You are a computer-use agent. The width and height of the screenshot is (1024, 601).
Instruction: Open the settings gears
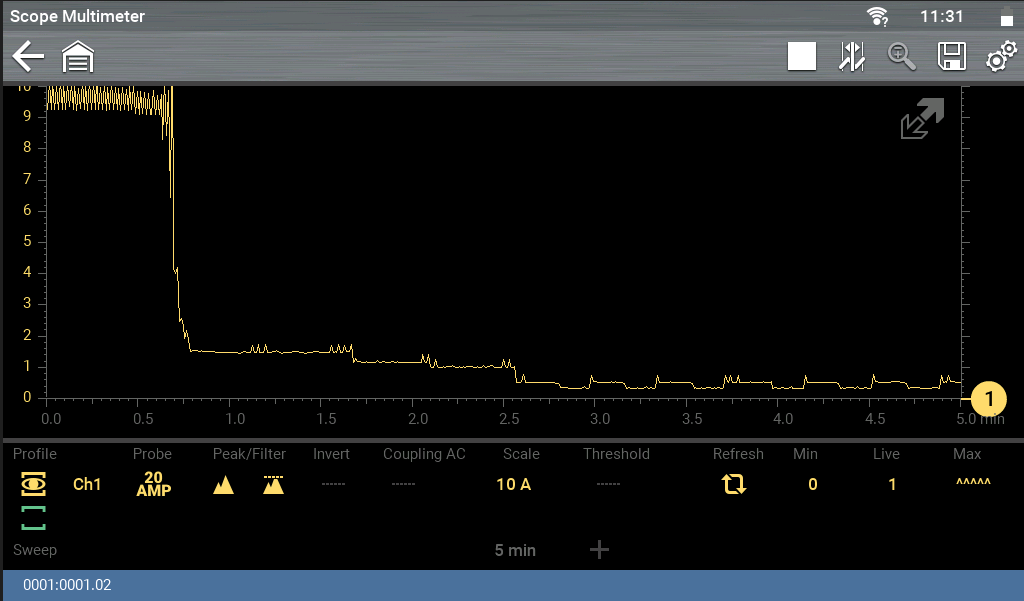(x=1000, y=57)
